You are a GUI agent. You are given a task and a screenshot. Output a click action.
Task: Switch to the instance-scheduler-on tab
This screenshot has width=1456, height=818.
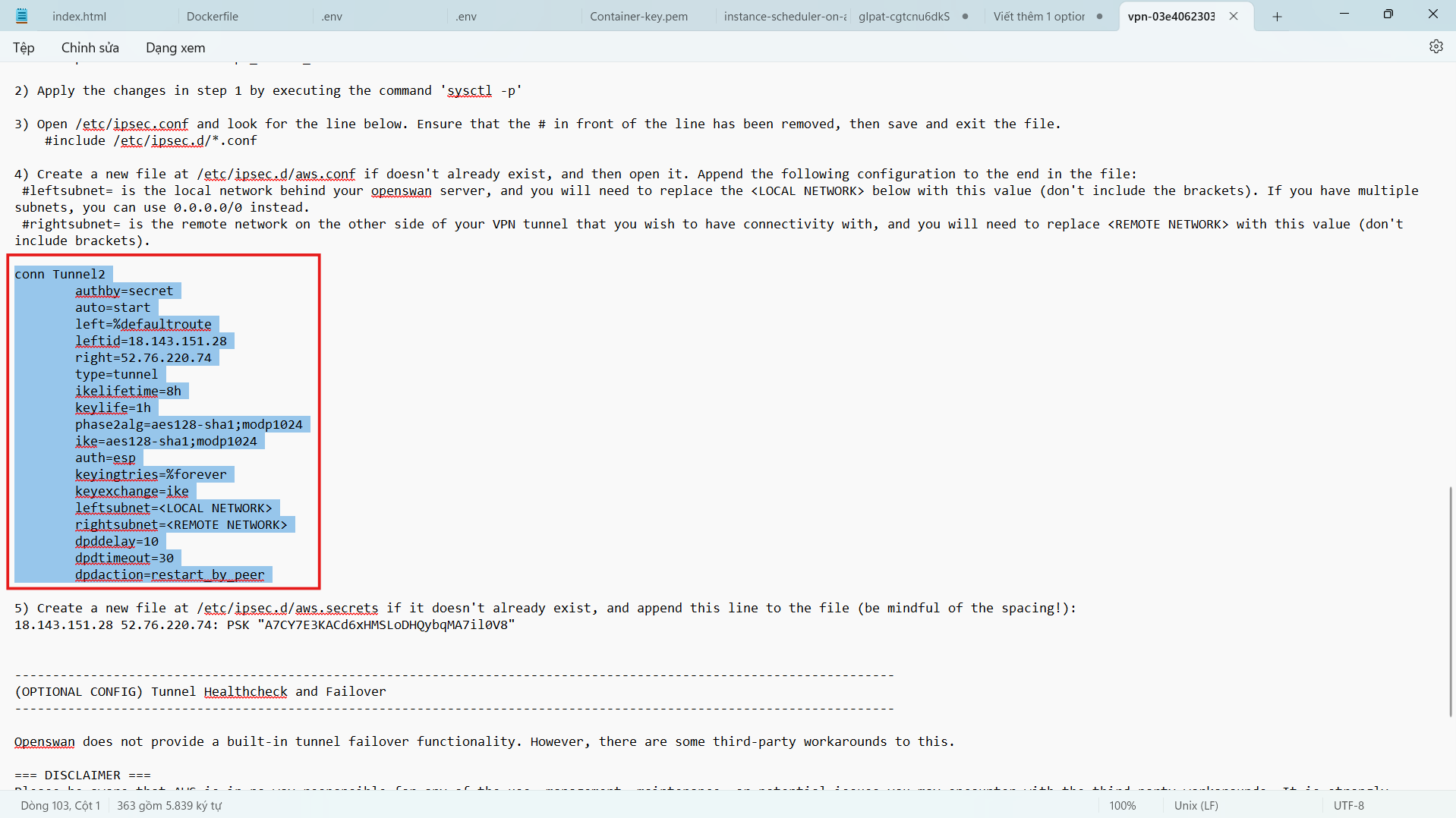[x=785, y=16]
